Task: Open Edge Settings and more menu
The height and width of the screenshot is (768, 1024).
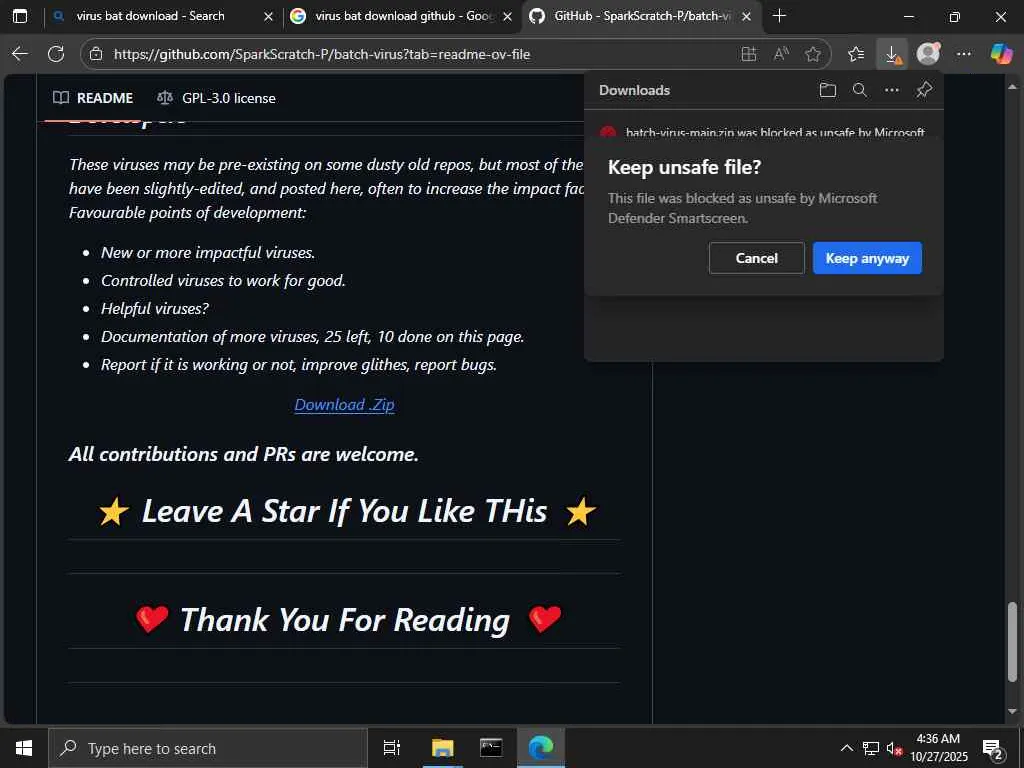Action: (x=964, y=54)
